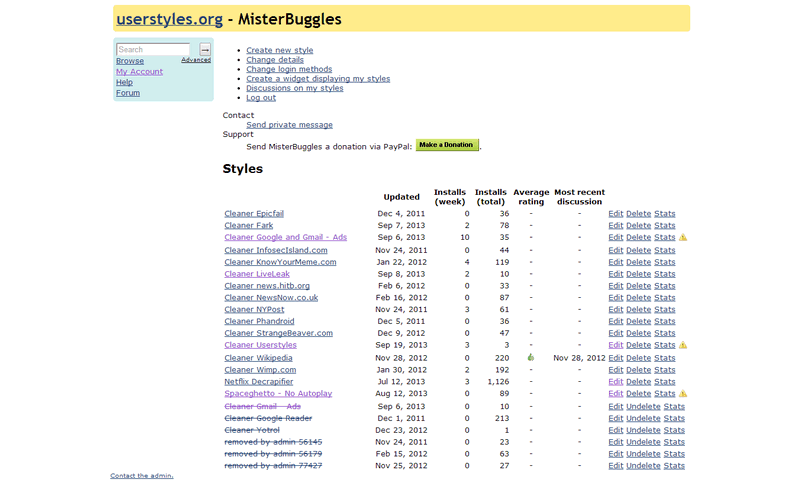
Task: View Stats for Netflix Decrapifier
Action: [664, 381]
